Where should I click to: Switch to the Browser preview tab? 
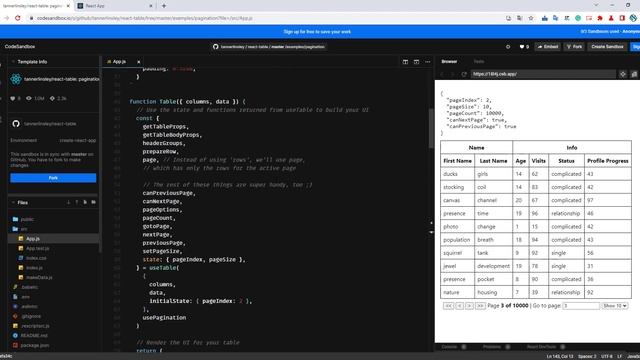(449, 62)
